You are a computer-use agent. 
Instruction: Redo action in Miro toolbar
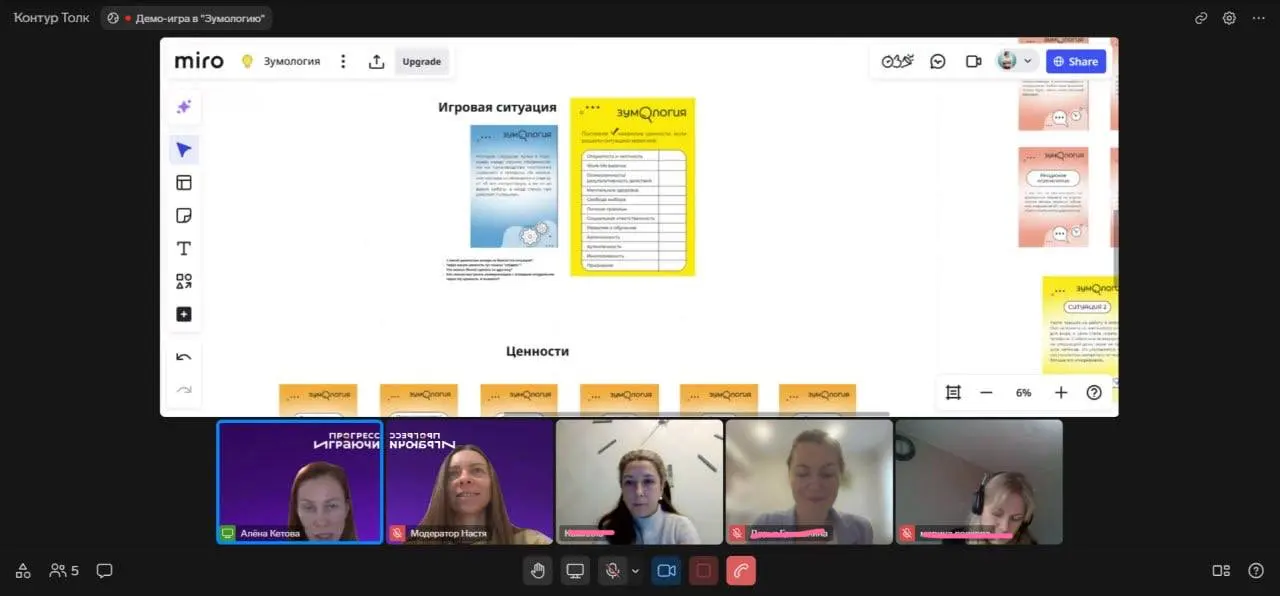(184, 389)
